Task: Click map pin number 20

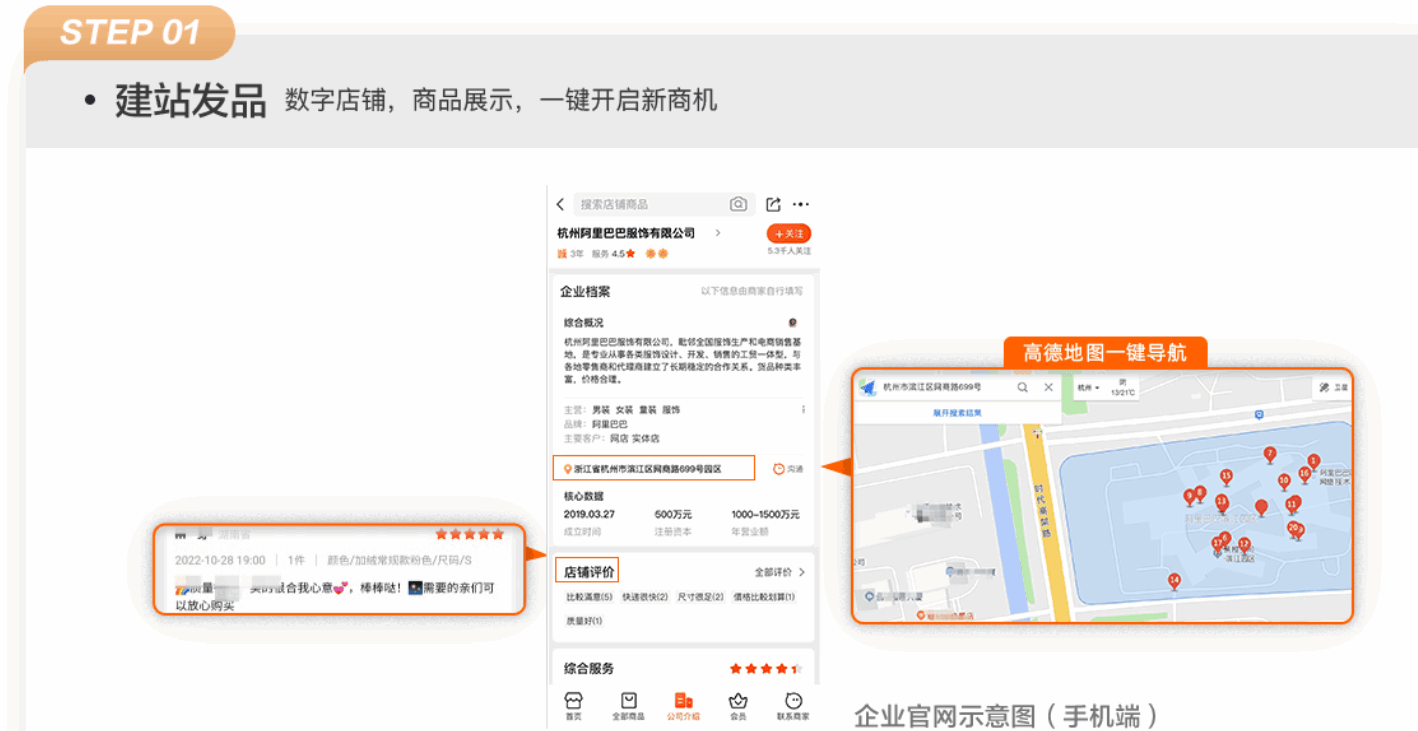Action: click(x=1293, y=529)
